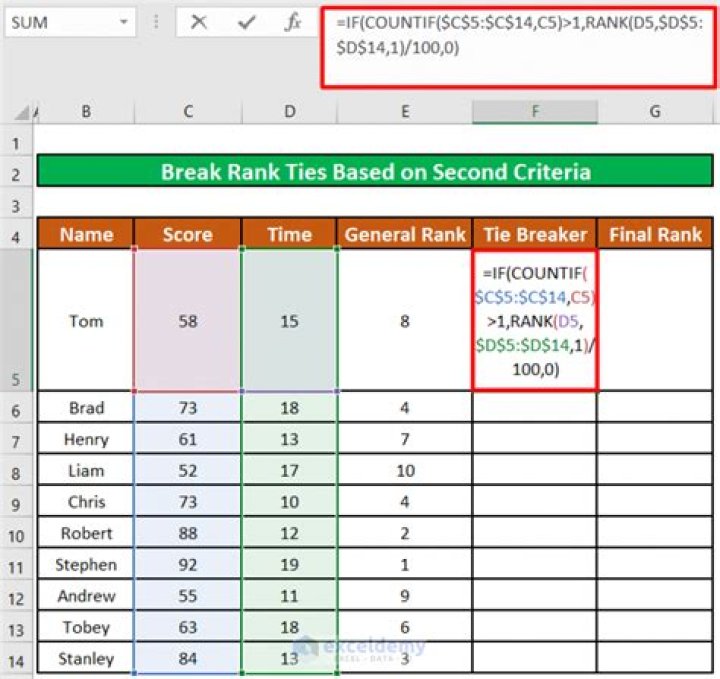This screenshot has width=720, height=679.
Task: Select column E header
Action: 405,112
